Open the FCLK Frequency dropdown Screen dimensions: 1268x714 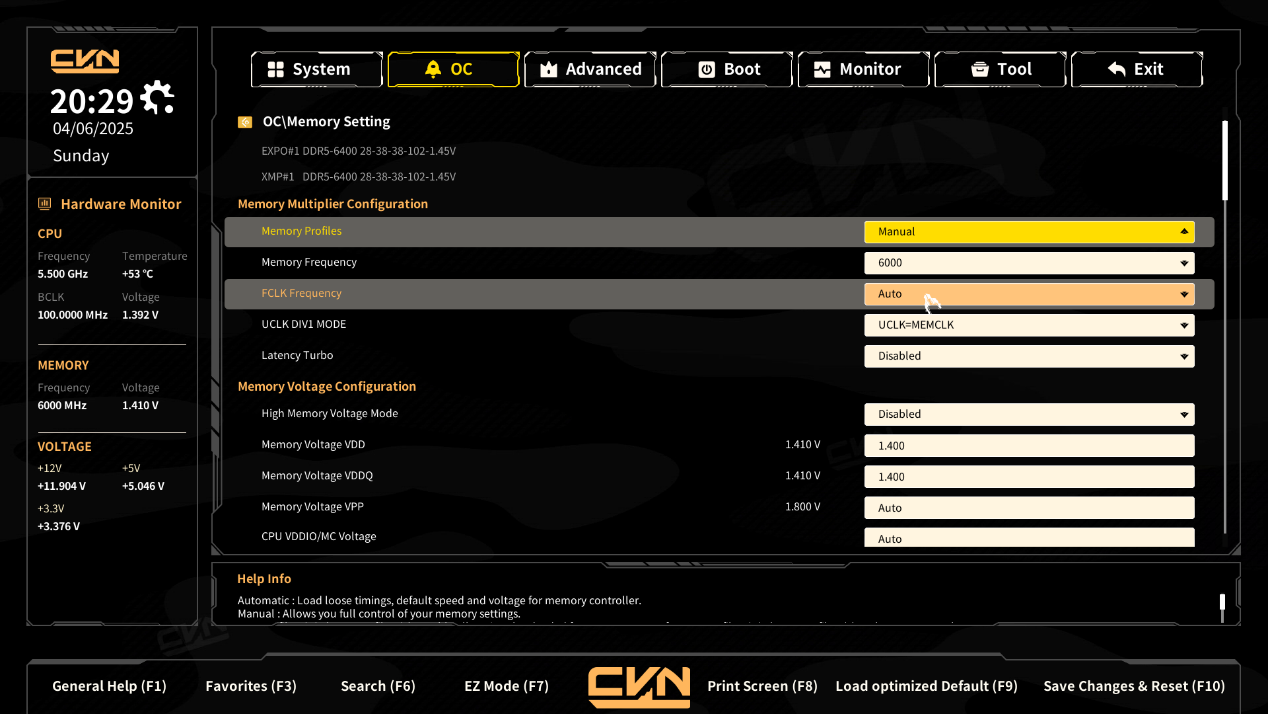pos(1029,294)
